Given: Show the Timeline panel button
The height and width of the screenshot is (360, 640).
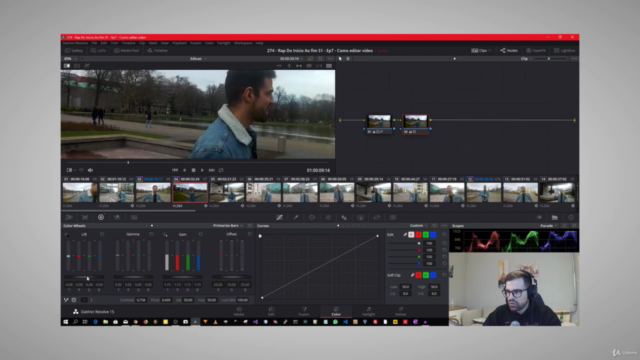Looking at the screenshot, I should click(x=158, y=51).
